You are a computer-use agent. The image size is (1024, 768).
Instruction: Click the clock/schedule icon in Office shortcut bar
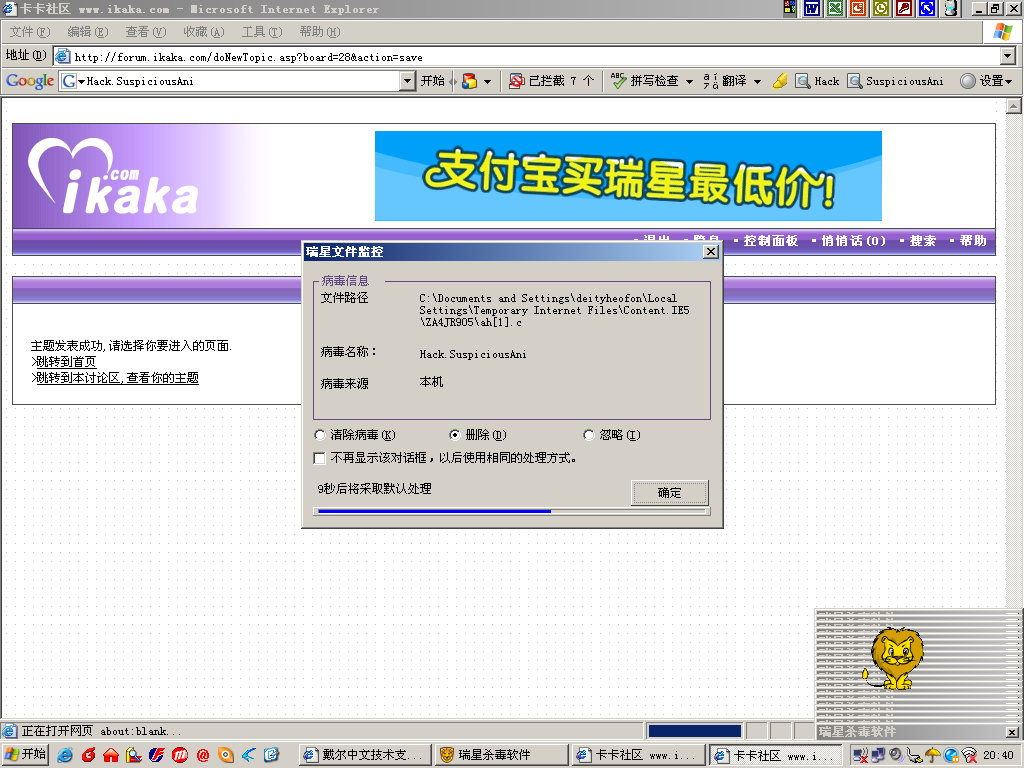point(881,8)
